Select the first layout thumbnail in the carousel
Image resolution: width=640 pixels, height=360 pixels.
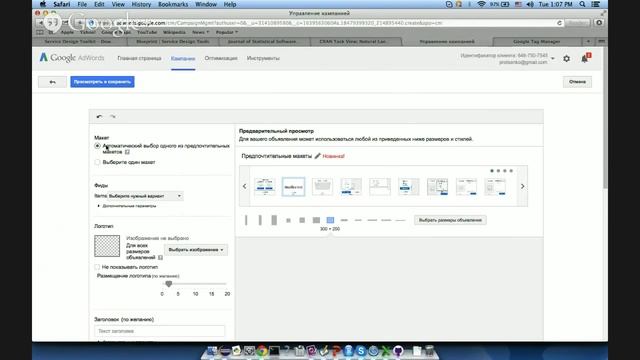264,187
